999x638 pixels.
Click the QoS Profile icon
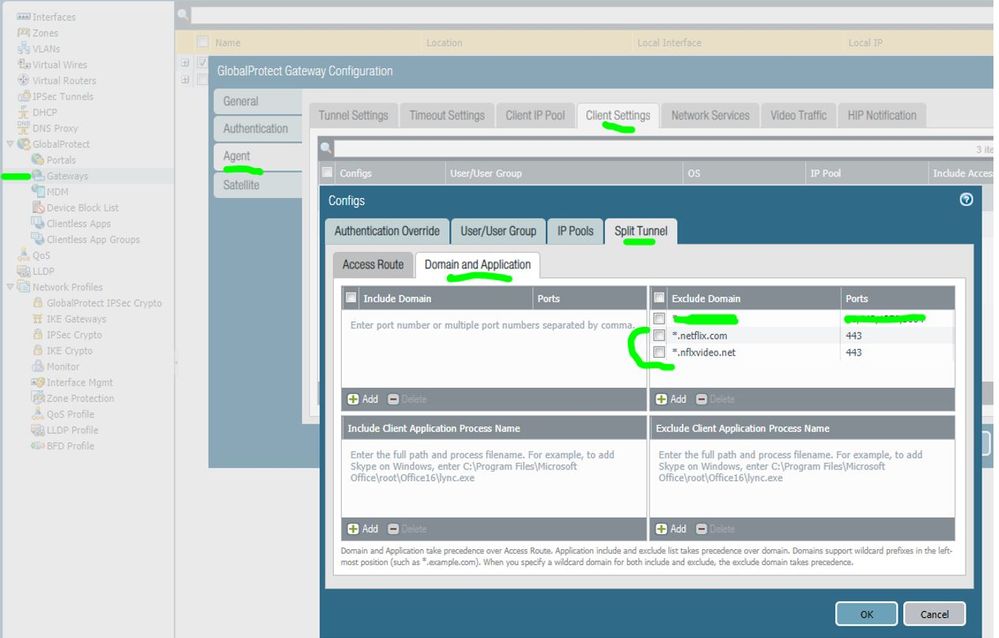(38, 414)
